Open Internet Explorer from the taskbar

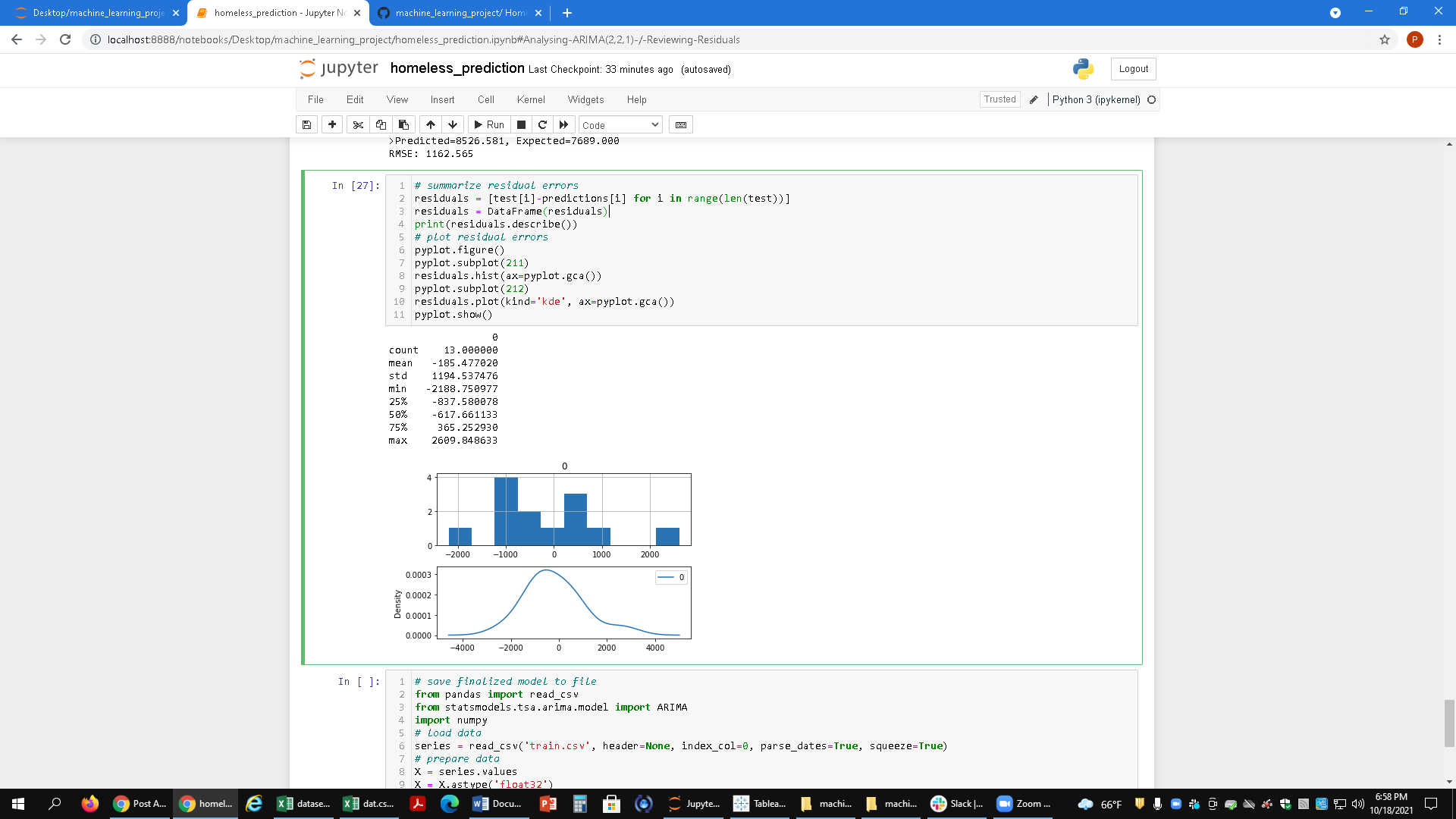click(254, 804)
